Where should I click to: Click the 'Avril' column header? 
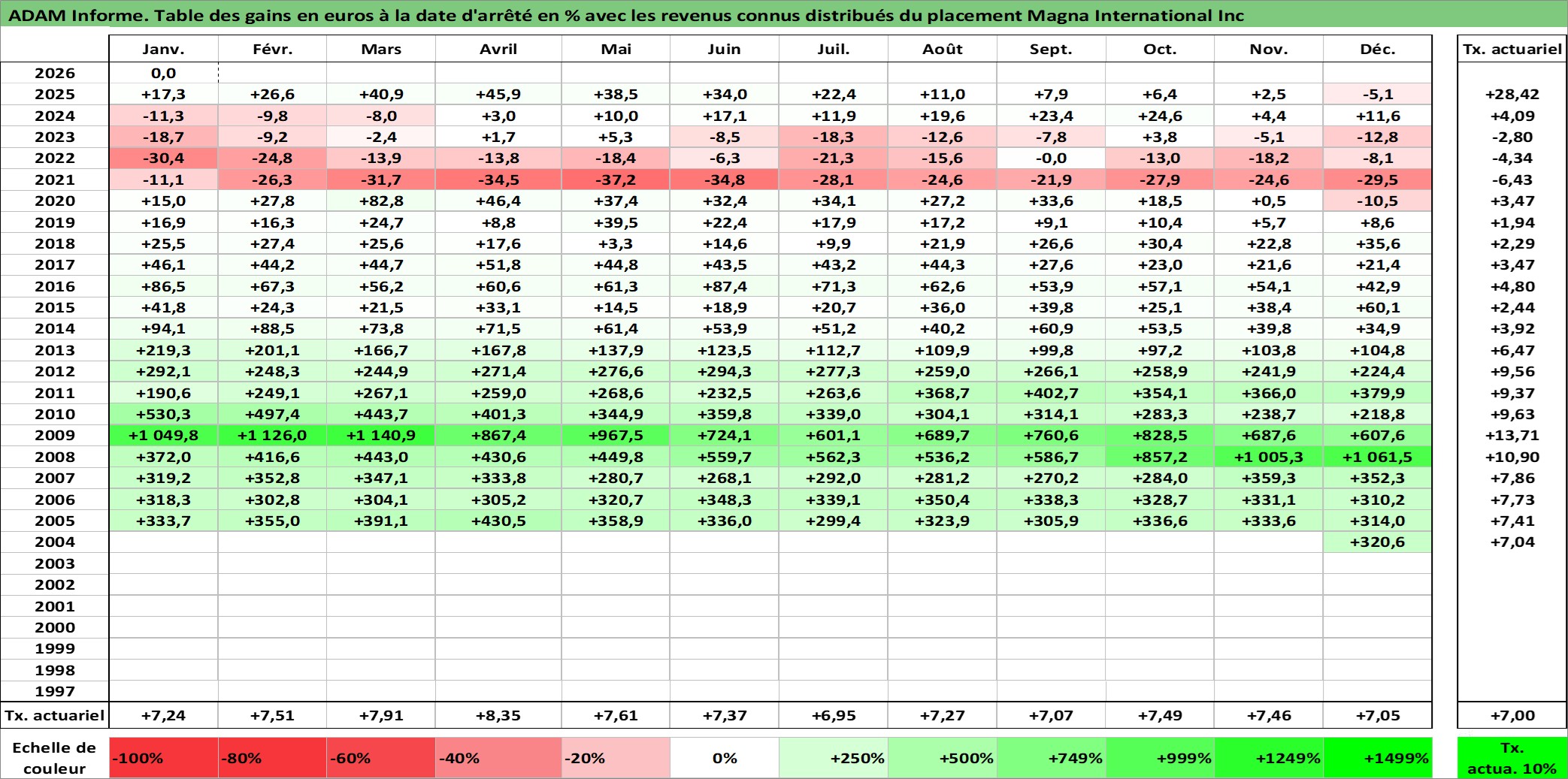point(498,49)
